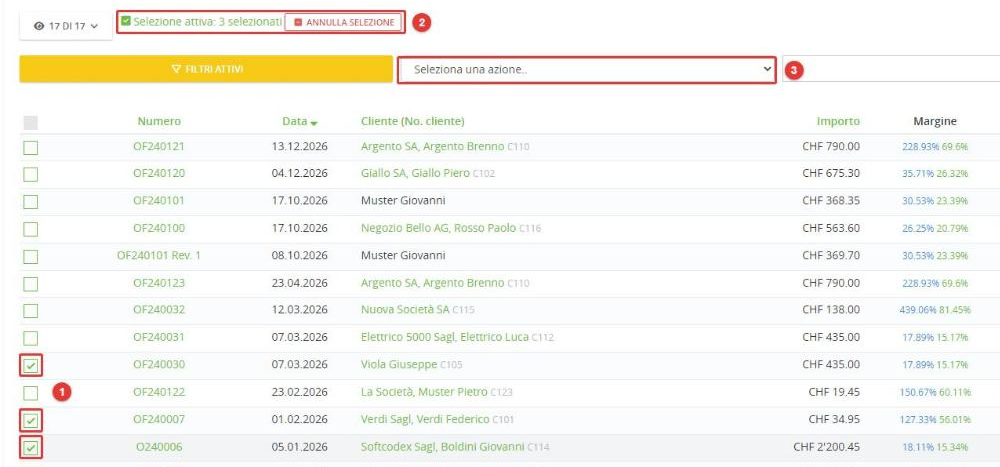1000x467 pixels.
Task: Sort table by Data column
Action: coord(300,121)
